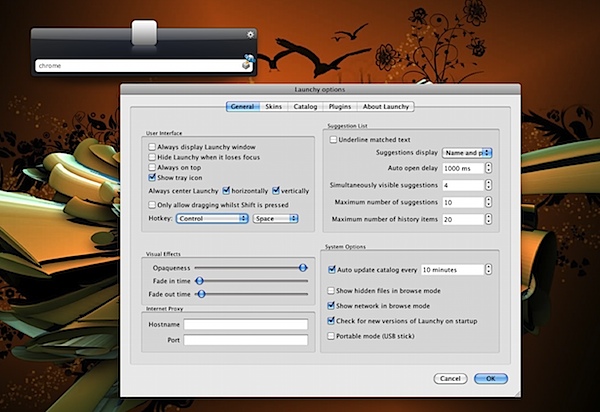Click the result icon in the chrome field
Image resolution: width=600 pixels, height=412 pixels.
(246, 66)
